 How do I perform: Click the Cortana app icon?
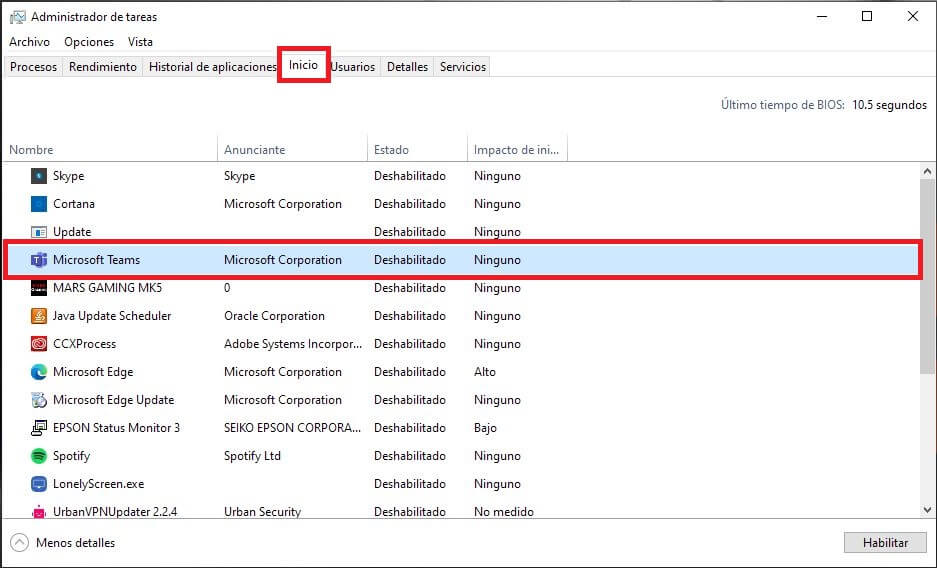[39, 204]
